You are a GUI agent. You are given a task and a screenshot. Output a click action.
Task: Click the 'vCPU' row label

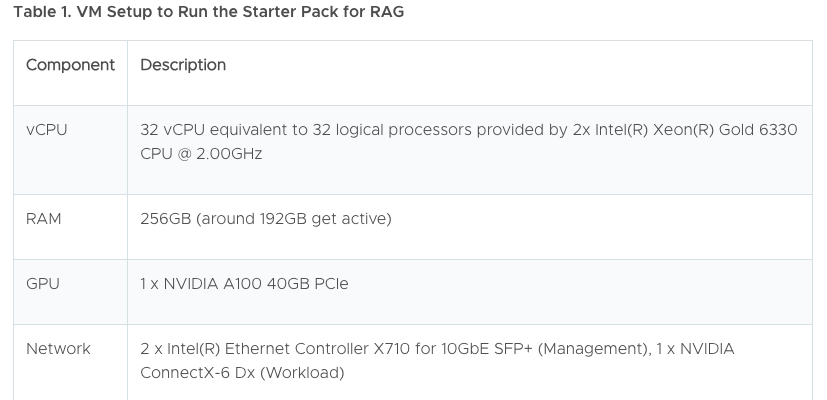coord(46,130)
